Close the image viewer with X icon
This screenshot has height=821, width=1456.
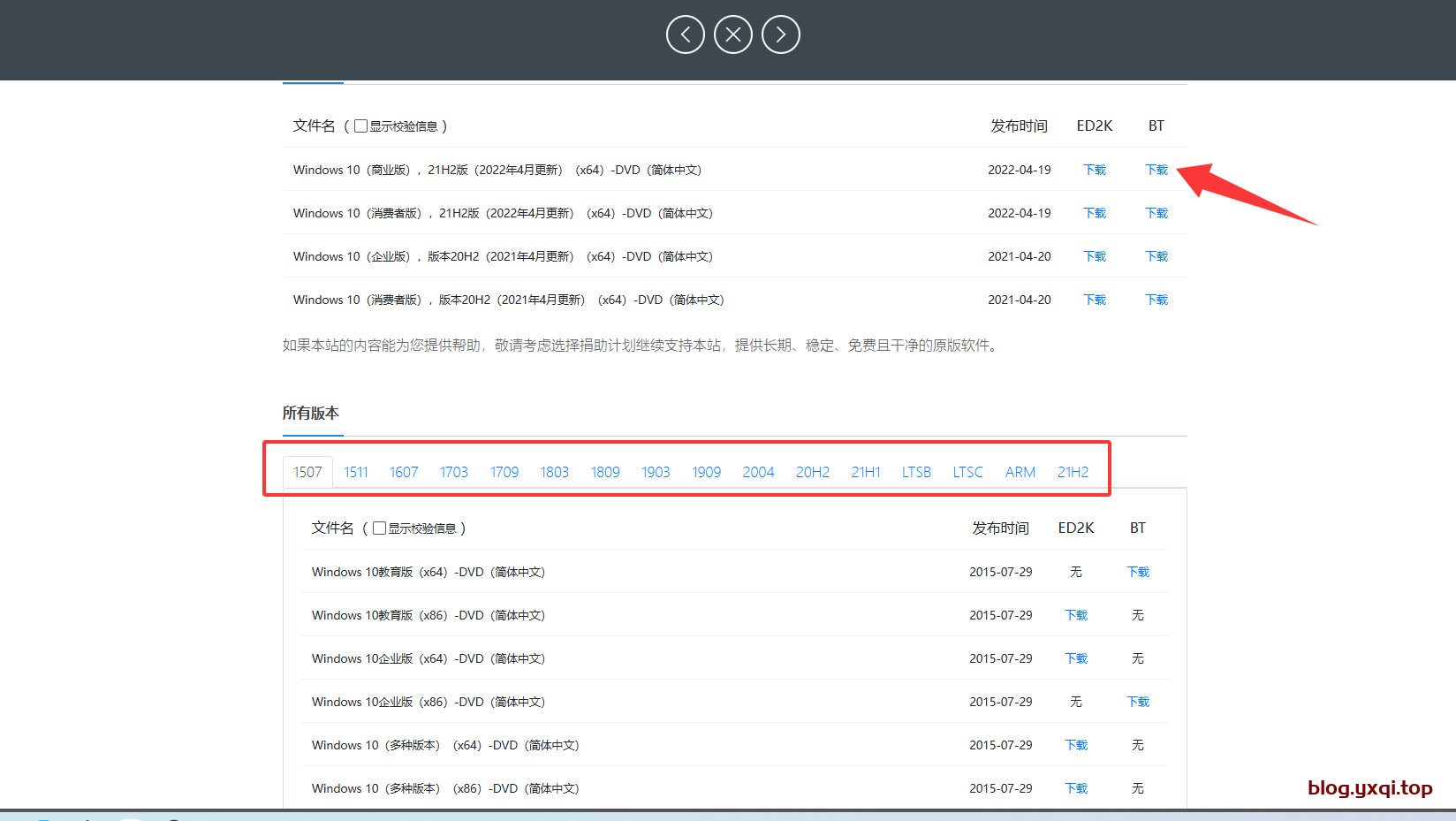(732, 34)
